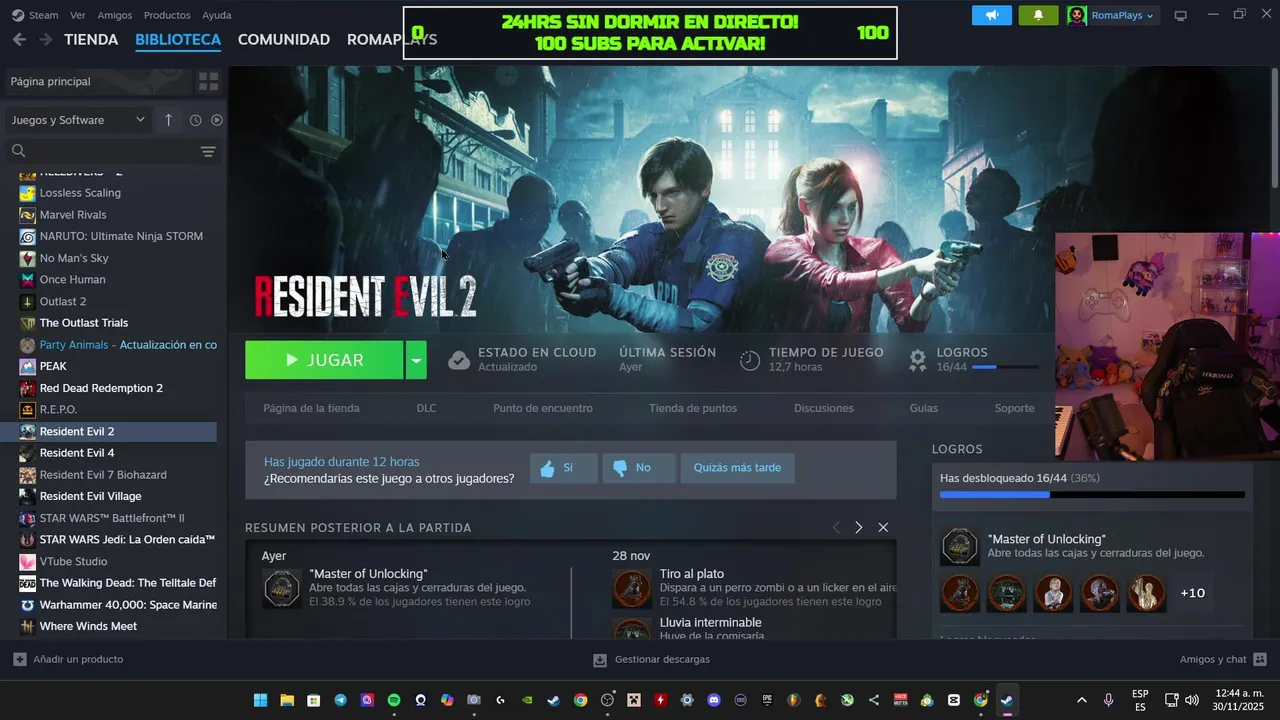Open Gestionar descargas
The width and height of the screenshot is (1280, 720).
point(651,659)
